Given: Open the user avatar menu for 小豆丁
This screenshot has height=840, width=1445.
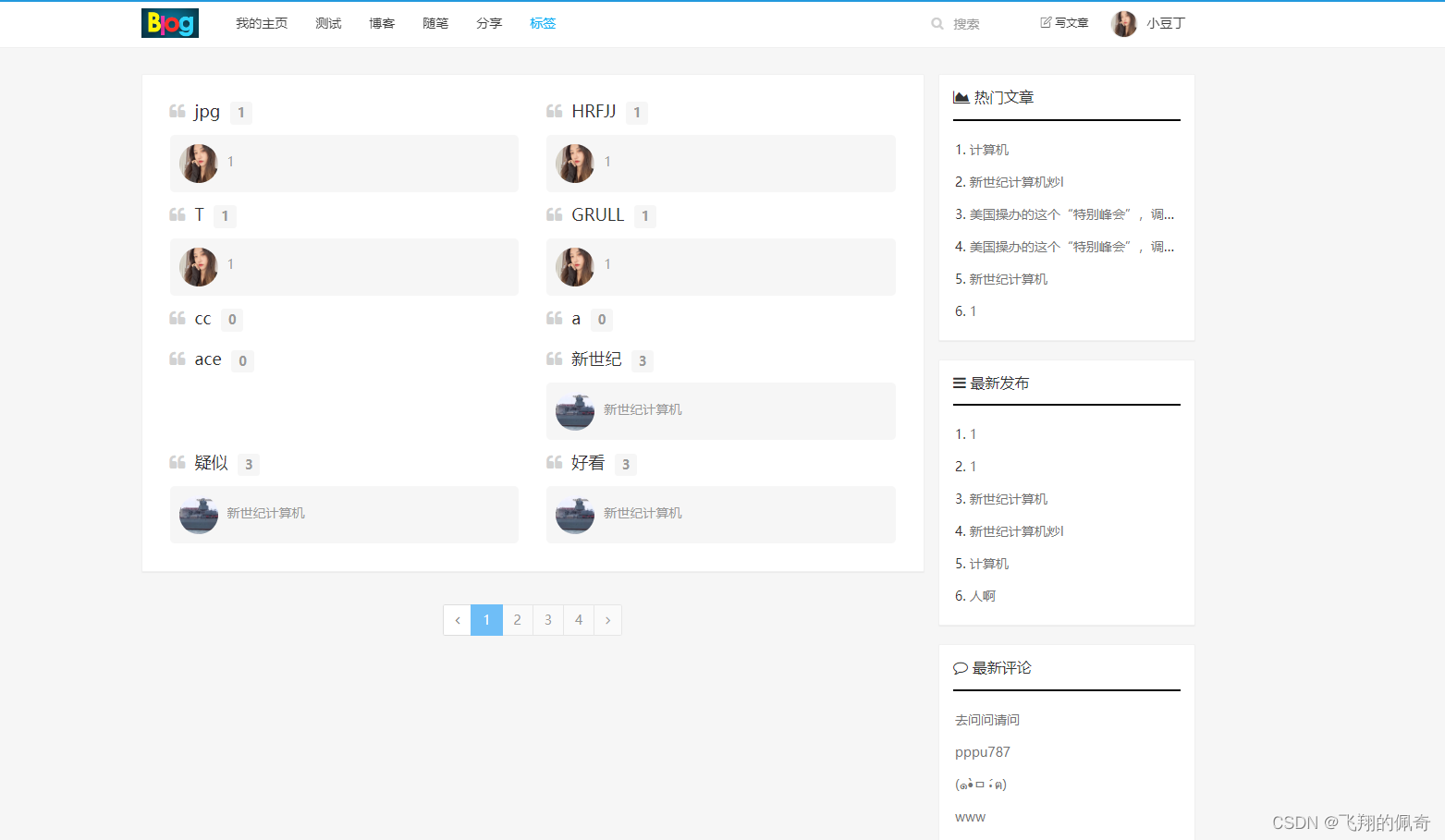Looking at the screenshot, I should pyautogui.click(x=1124, y=23).
